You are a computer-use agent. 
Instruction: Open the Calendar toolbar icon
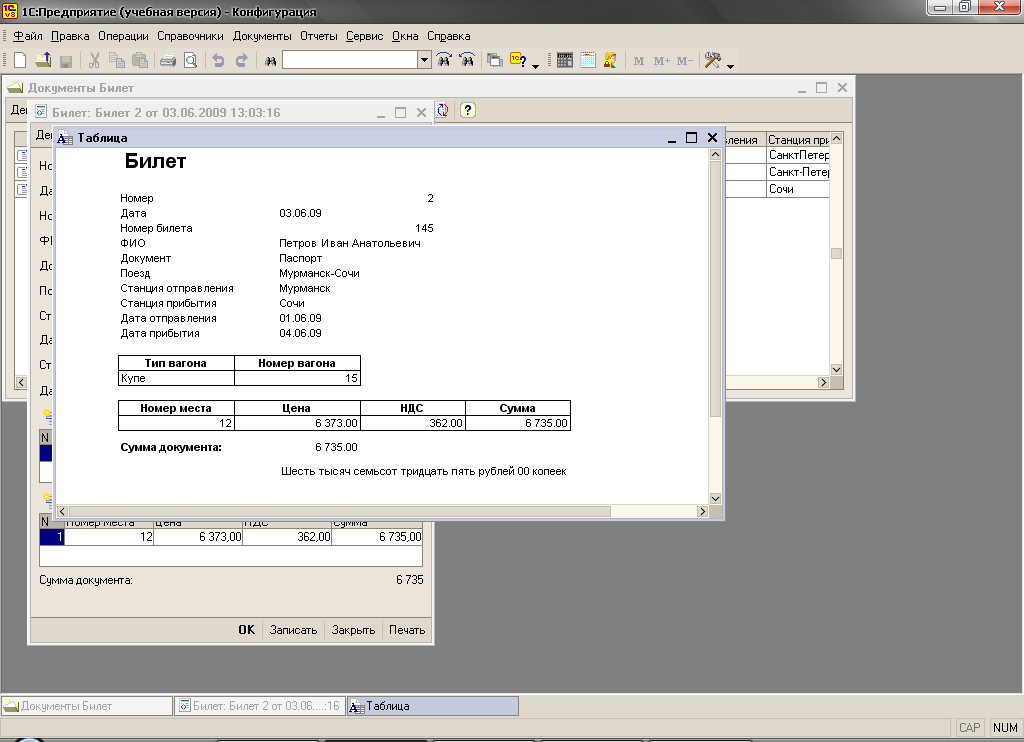pos(588,60)
